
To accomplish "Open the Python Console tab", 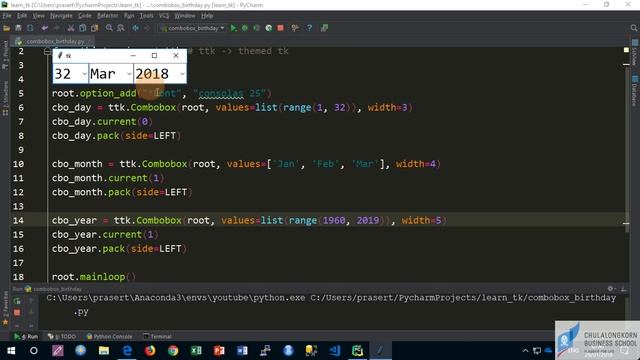I will (x=109, y=336).
